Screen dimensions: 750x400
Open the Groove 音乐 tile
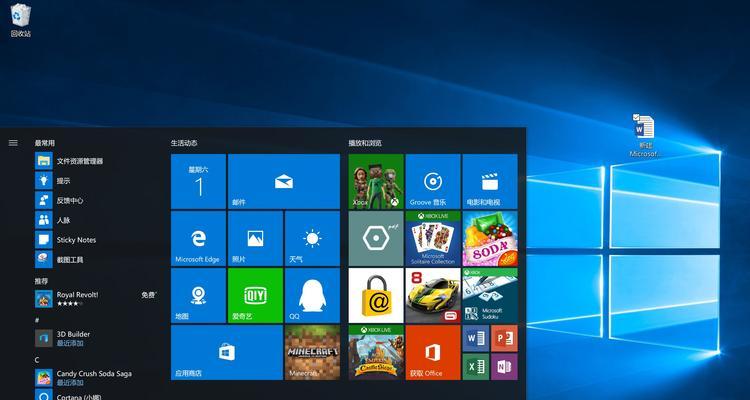(x=433, y=181)
